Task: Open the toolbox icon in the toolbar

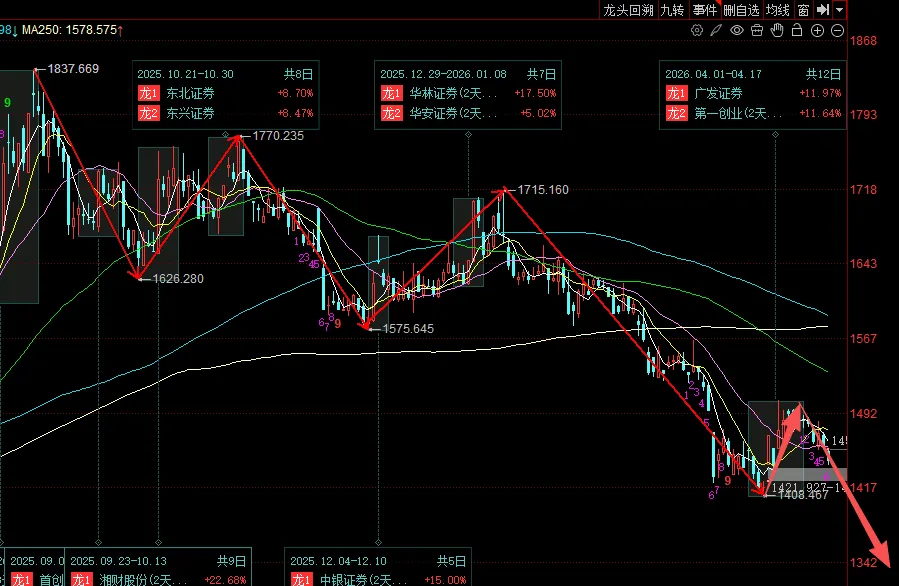Action: 757,30
